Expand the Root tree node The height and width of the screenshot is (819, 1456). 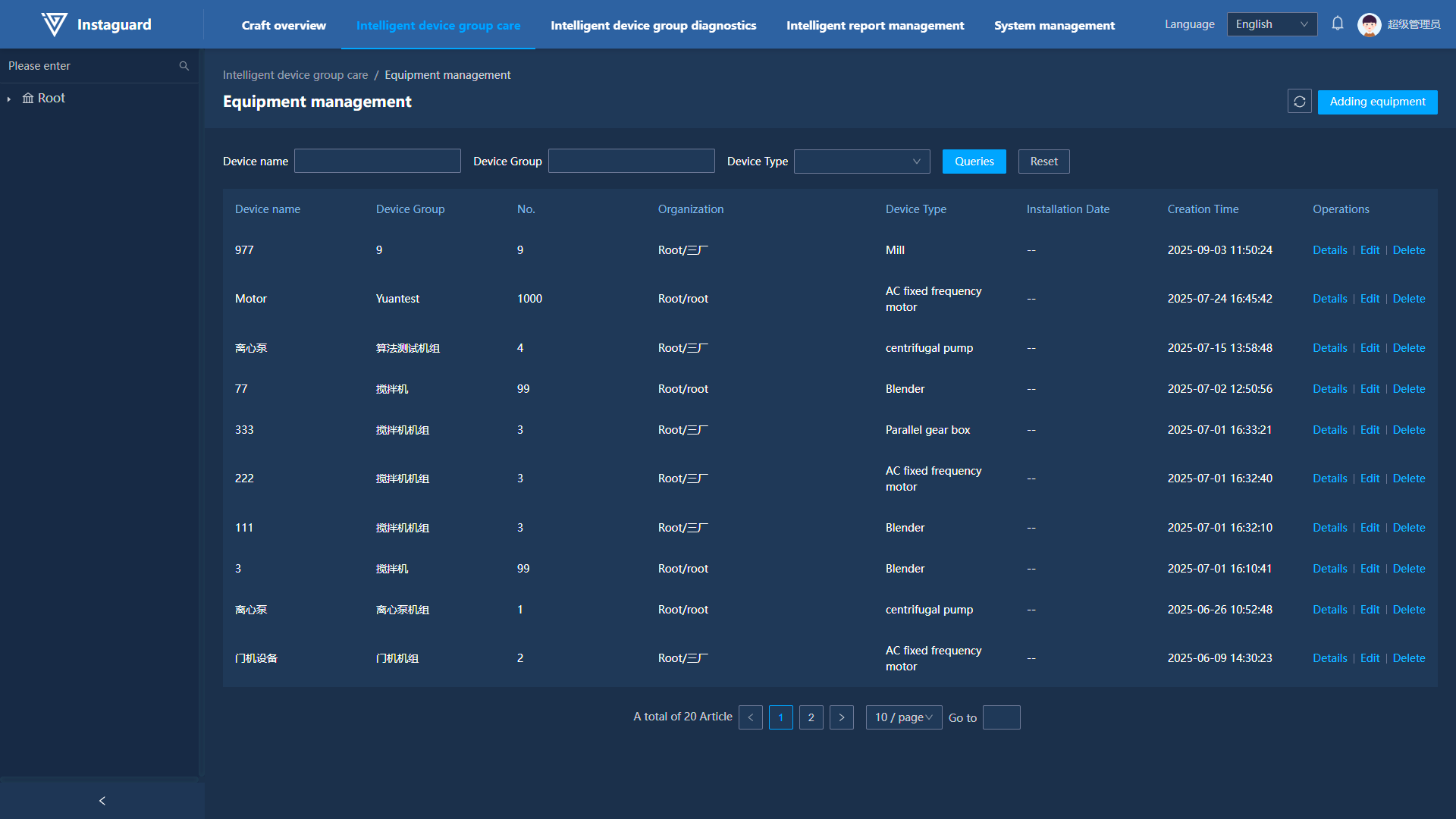pos(9,99)
